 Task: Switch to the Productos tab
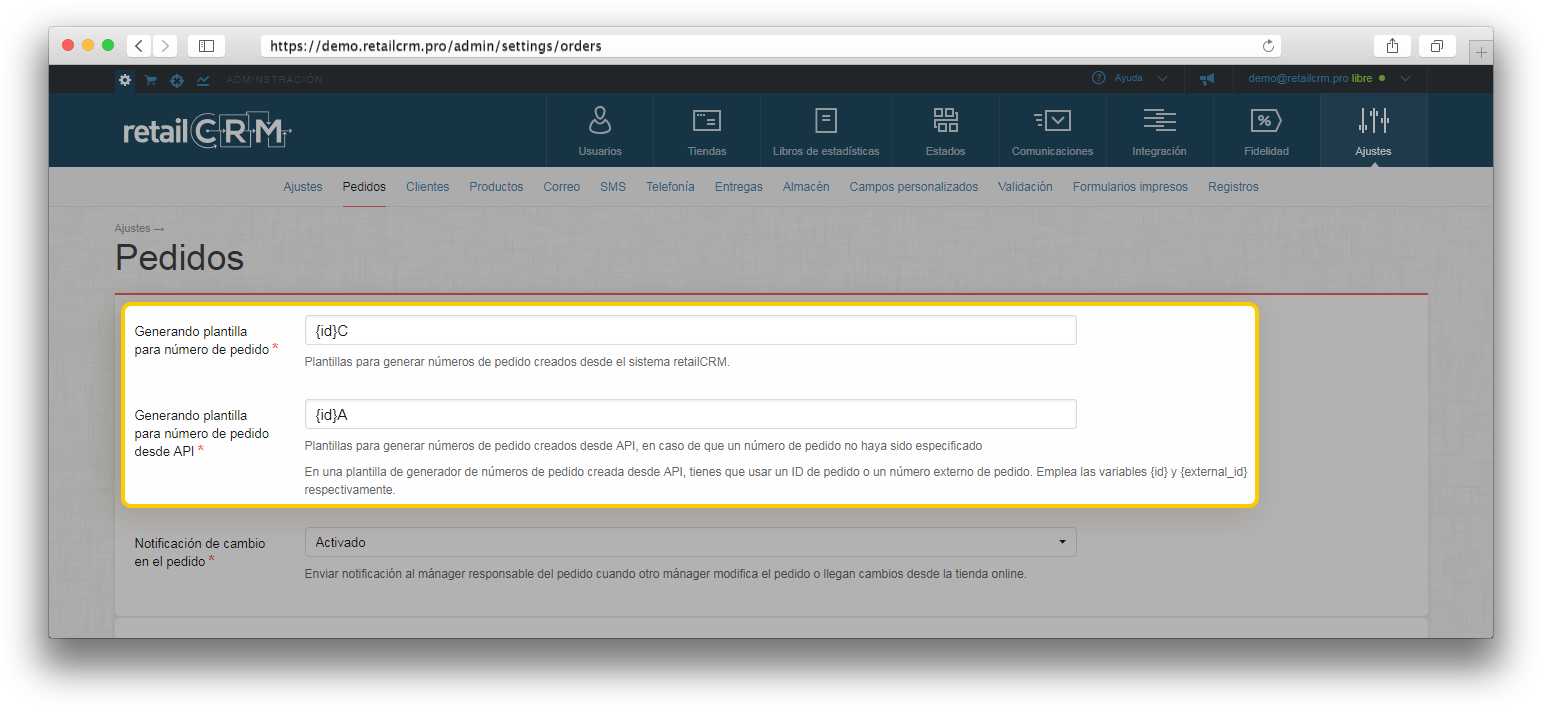[x=496, y=187]
